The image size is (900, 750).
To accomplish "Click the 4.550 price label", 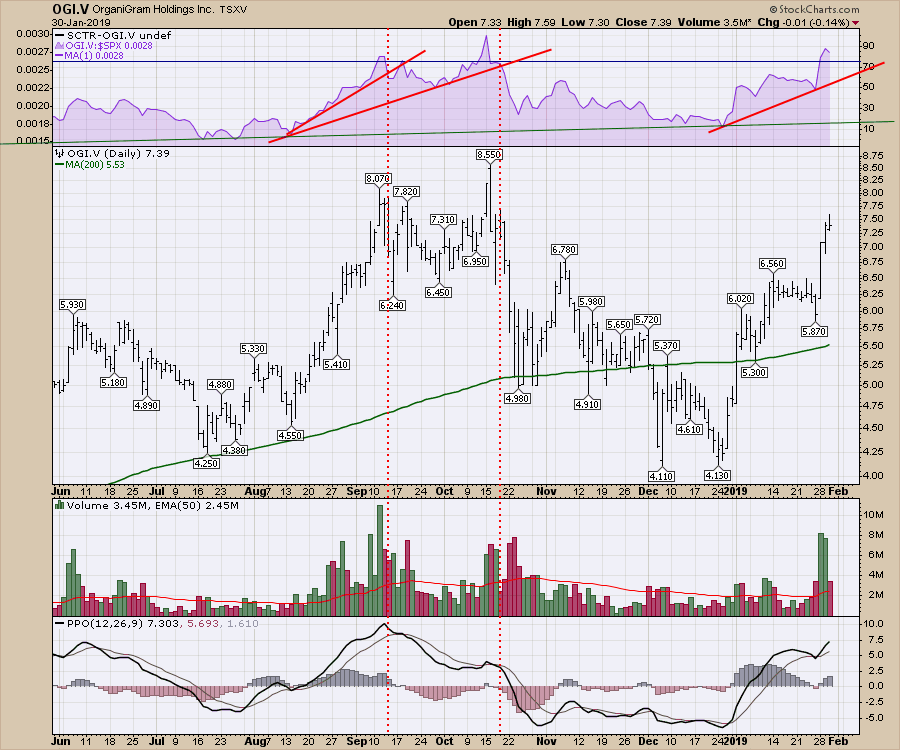I will coord(291,436).
